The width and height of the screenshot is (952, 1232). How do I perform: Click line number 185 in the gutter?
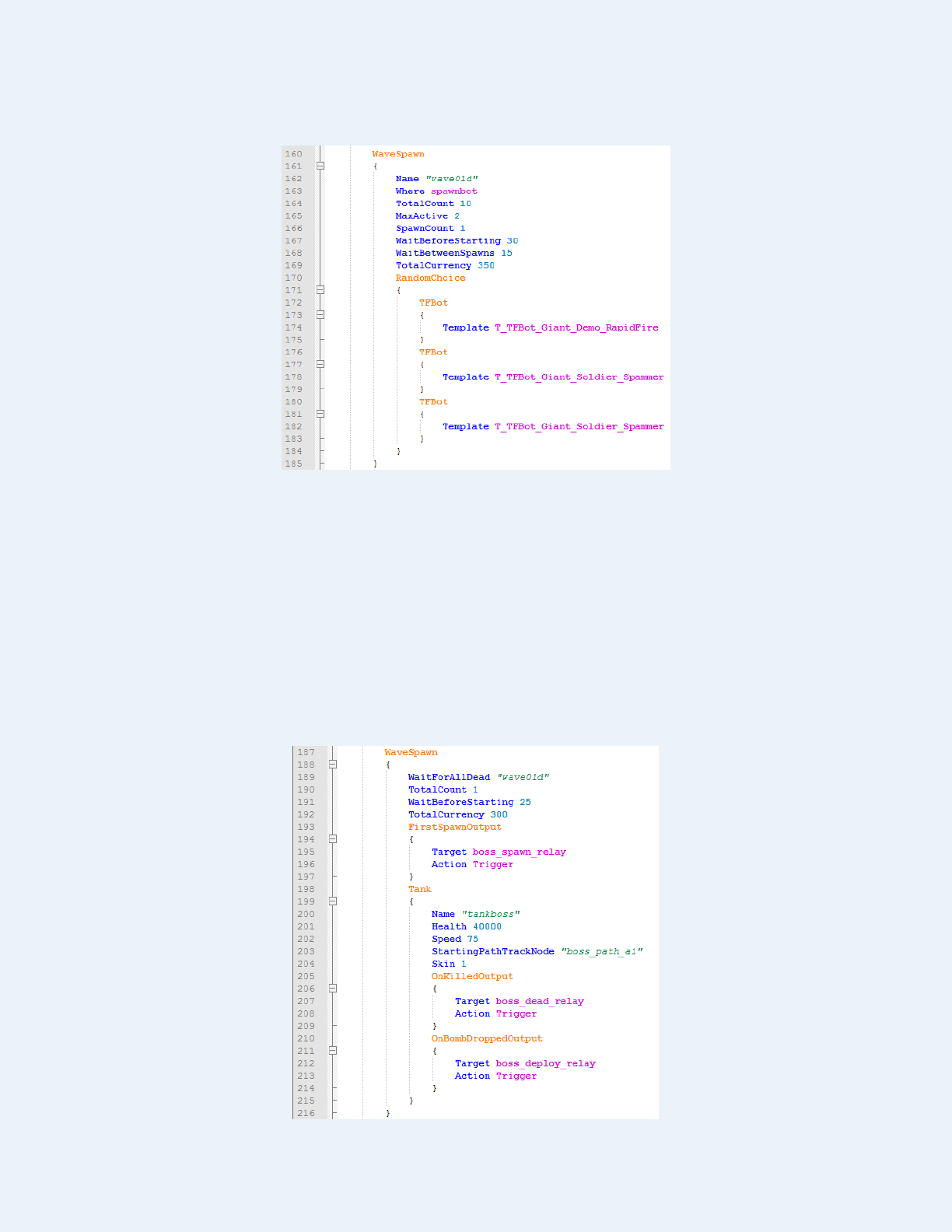point(293,464)
